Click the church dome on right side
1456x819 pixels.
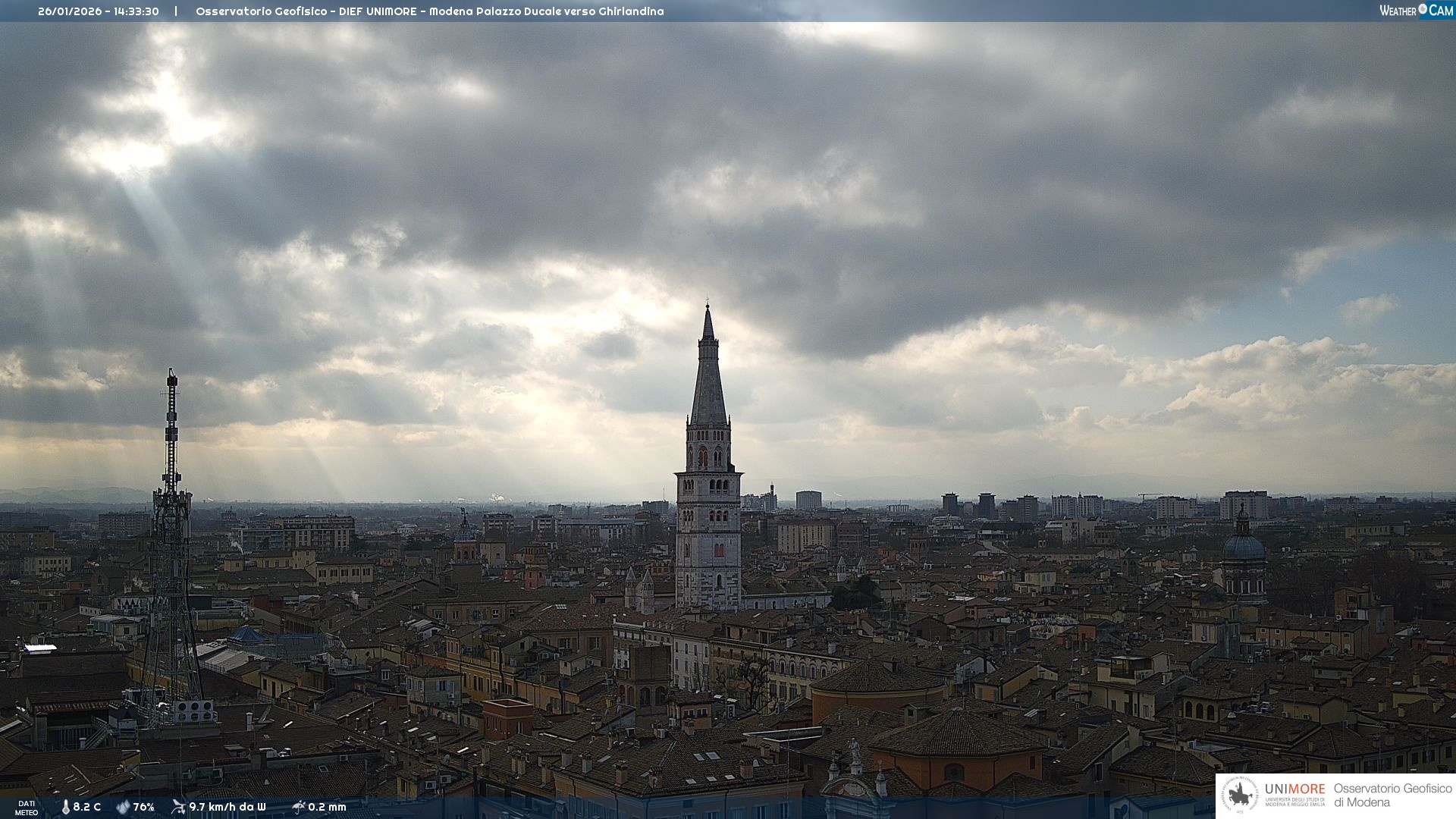tap(1244, 546)
